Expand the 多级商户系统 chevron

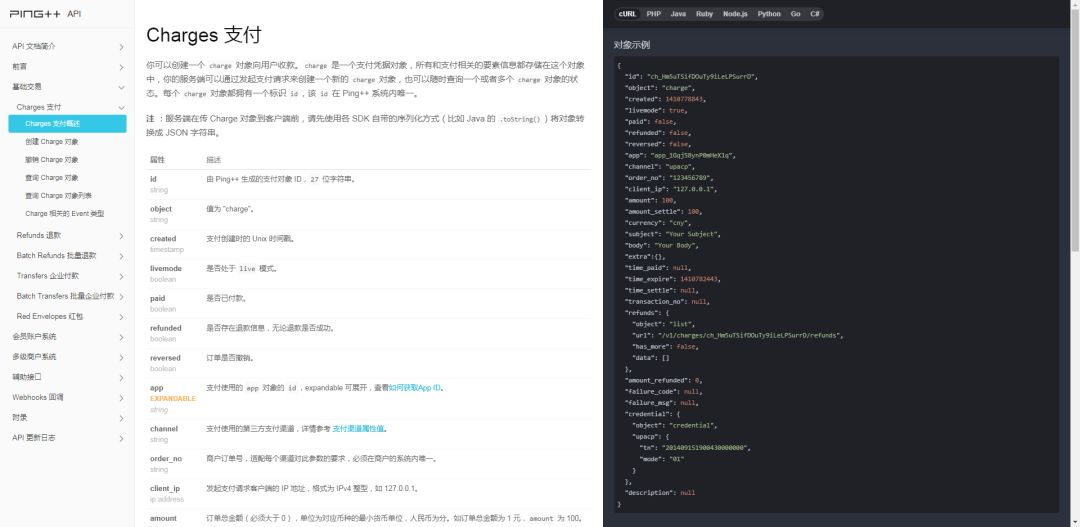click(x=121, y=357)
